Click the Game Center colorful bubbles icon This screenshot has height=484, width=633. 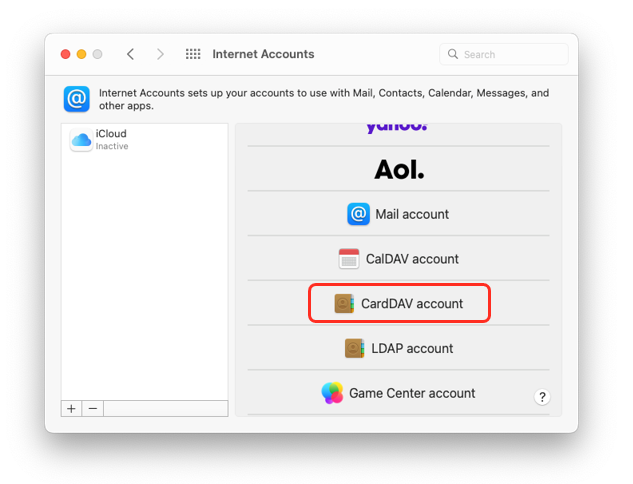point(332,393)
